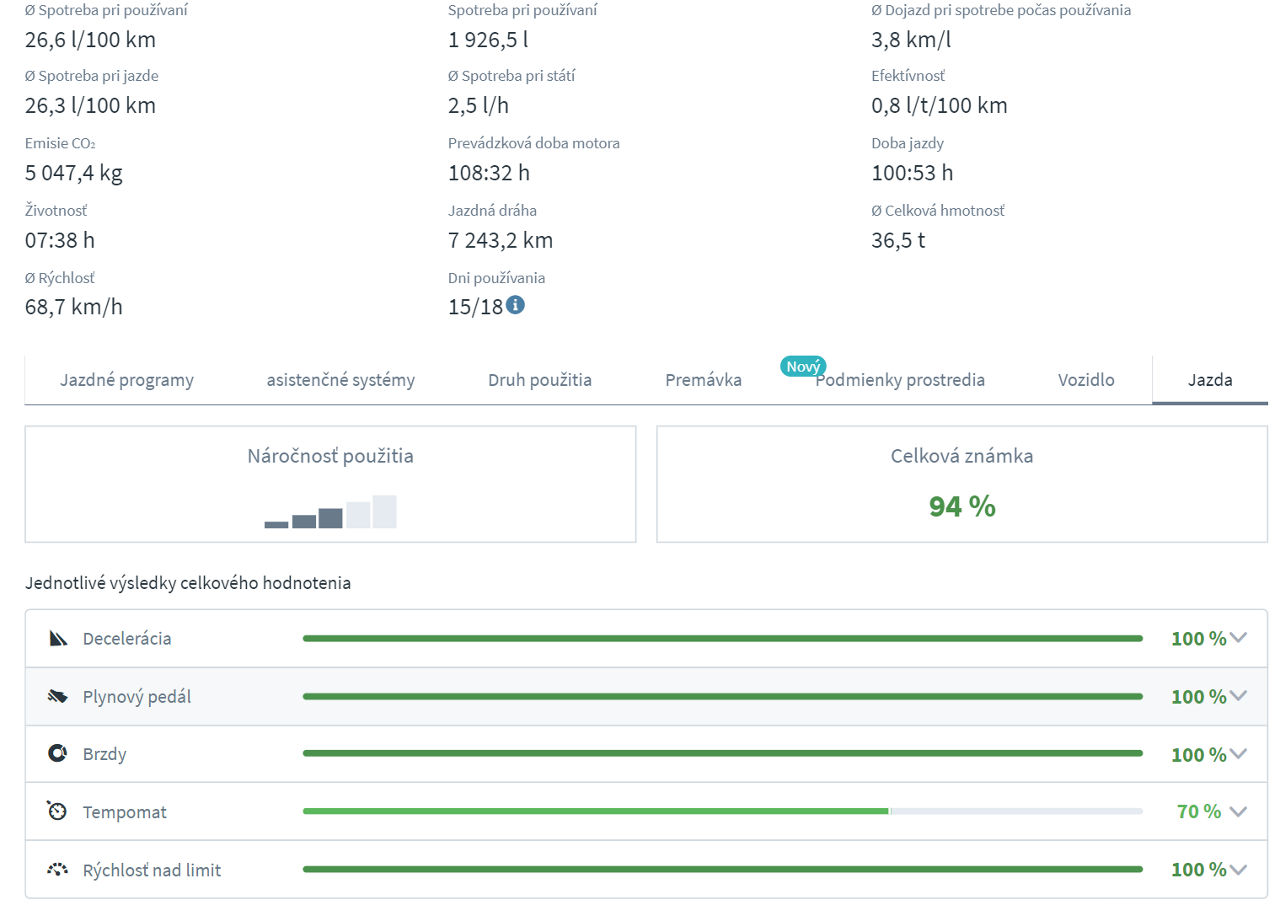Go to the Vozidlo tab
Viewport: 1280px width, 905px height.
[x=1086, y=380]
